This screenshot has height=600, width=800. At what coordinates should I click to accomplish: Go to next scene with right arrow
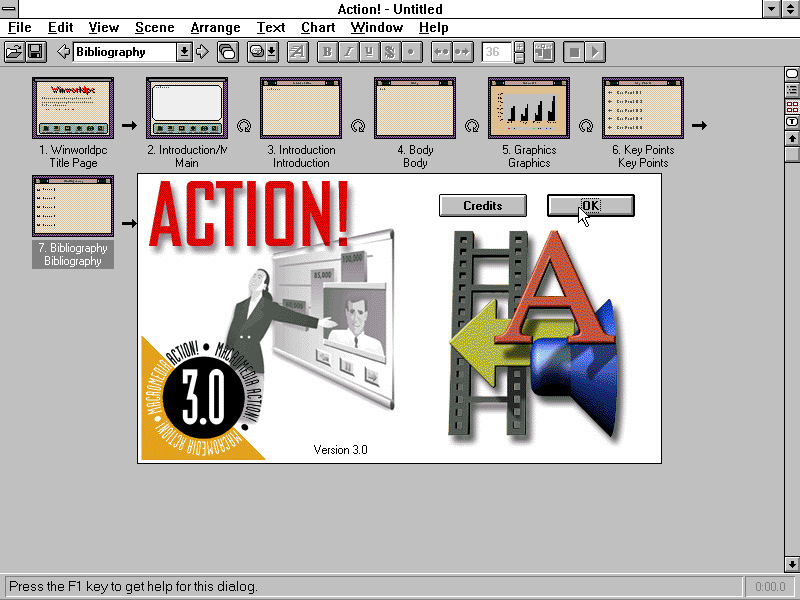coord(203,52)
